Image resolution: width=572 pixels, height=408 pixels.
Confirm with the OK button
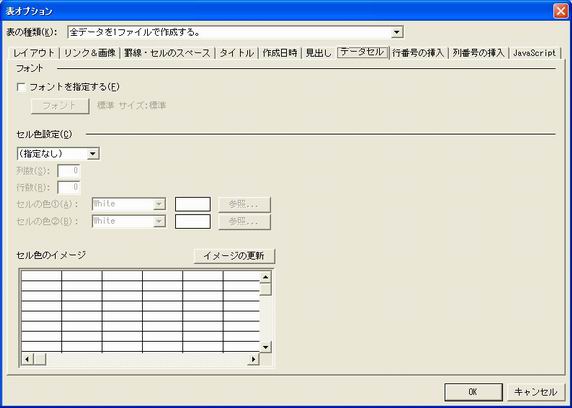click(473, 392)
